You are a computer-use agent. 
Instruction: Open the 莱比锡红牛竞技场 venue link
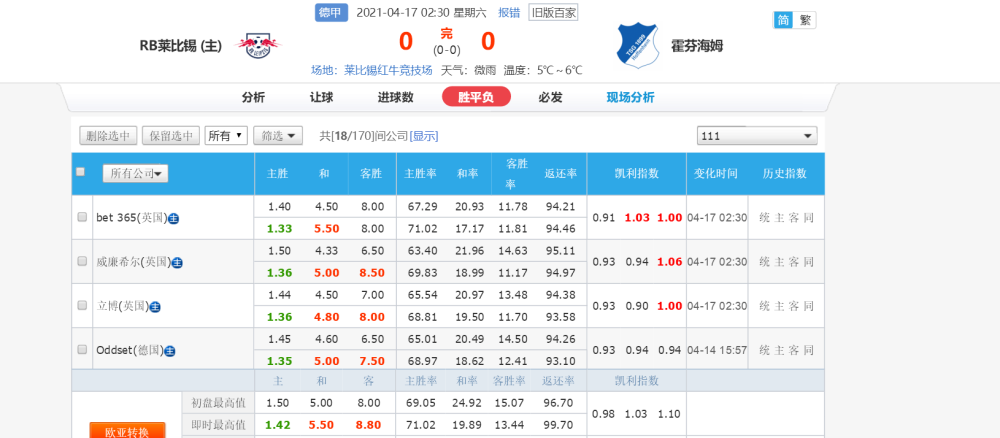388,70
